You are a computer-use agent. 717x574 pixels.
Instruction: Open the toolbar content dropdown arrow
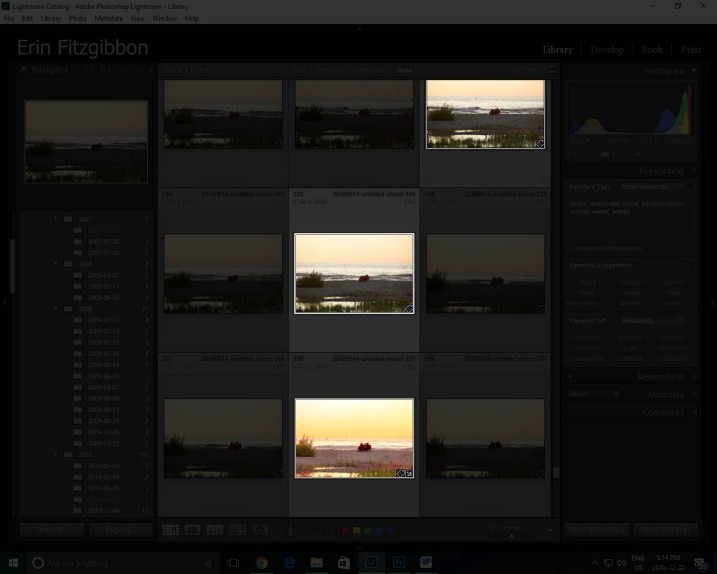[x=550, y=530]
